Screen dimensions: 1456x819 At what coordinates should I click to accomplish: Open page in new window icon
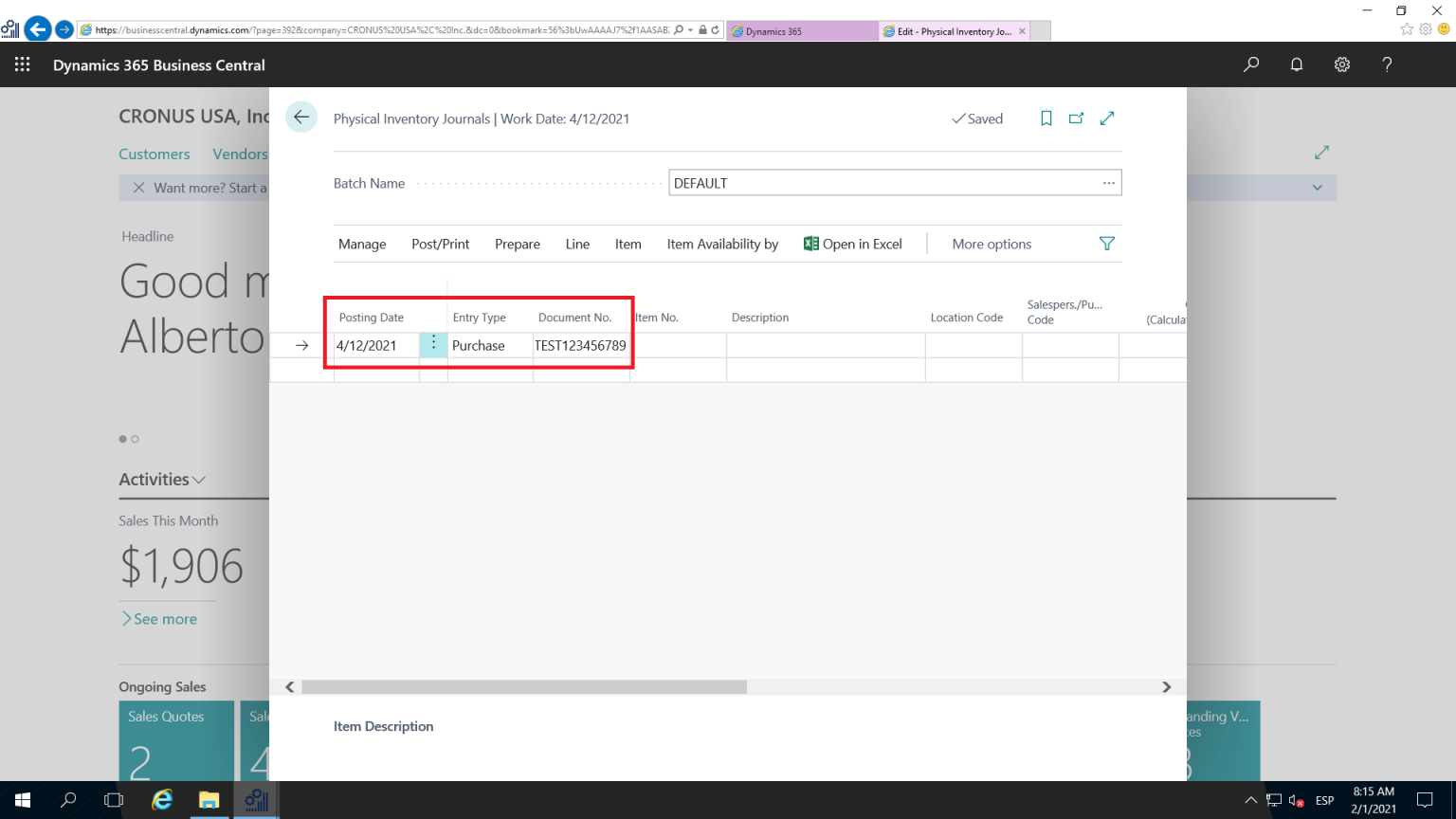coord(1076,118)
